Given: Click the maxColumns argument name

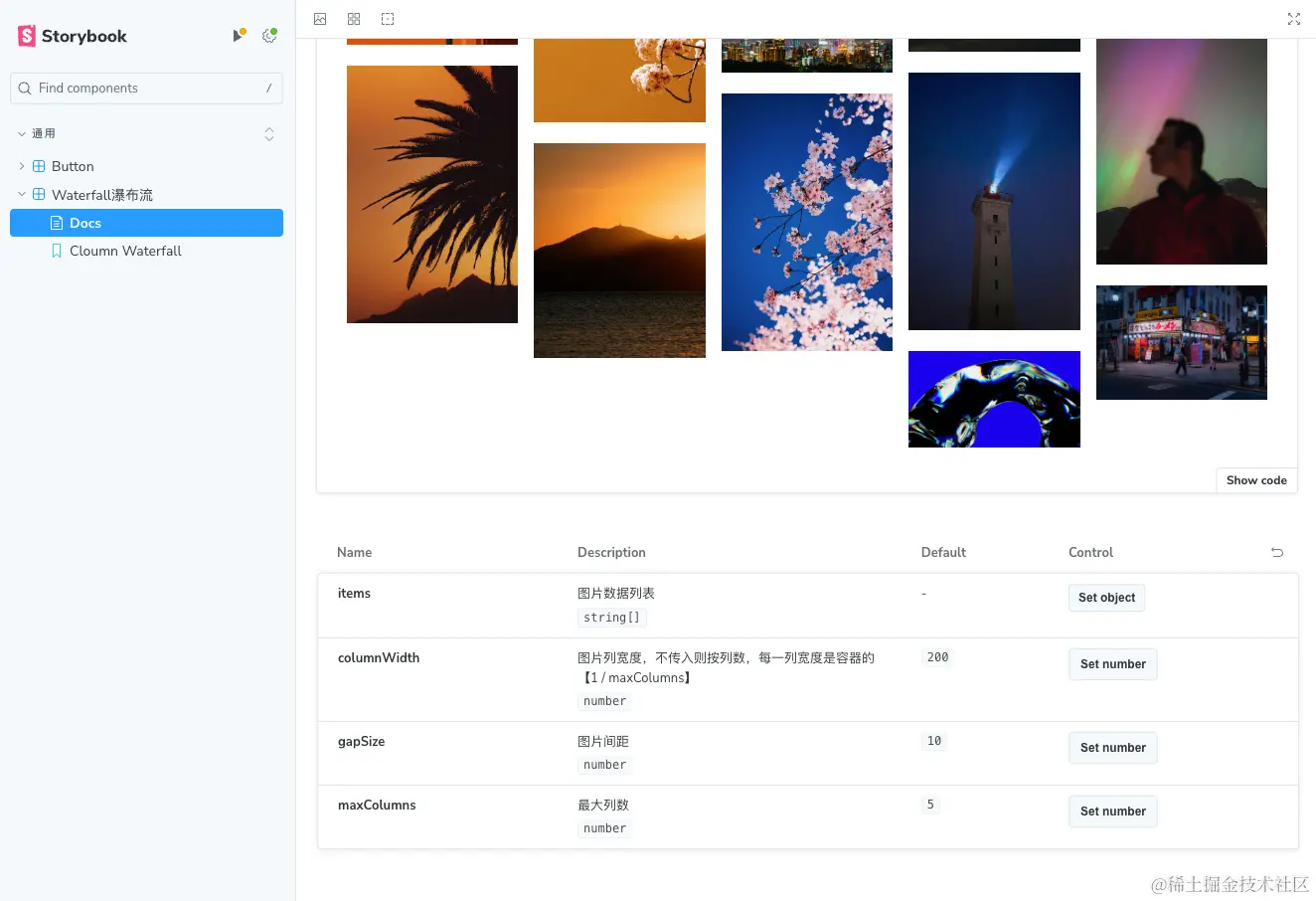Looking at the screenshot, I should click(x=377, y=806).
